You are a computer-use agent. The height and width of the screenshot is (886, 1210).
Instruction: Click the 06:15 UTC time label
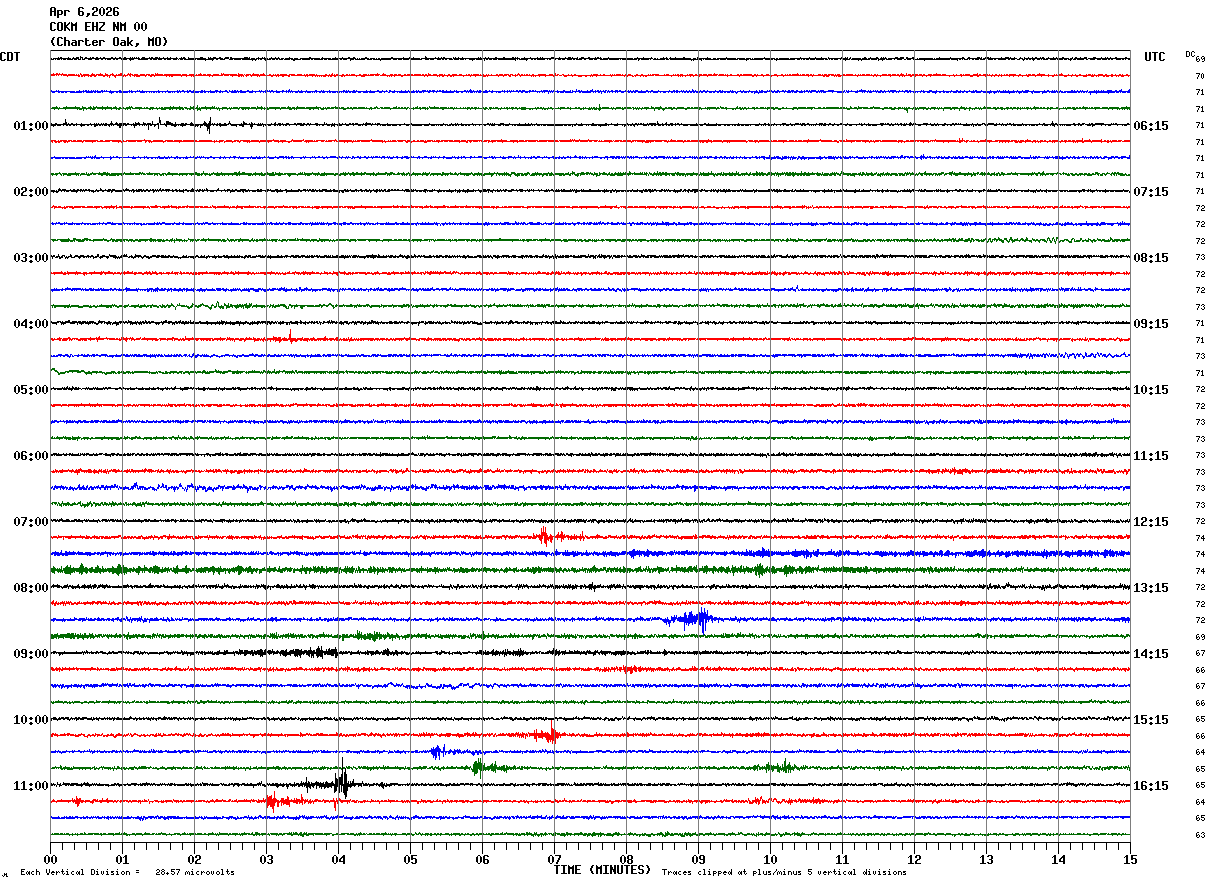point(1151,126)
